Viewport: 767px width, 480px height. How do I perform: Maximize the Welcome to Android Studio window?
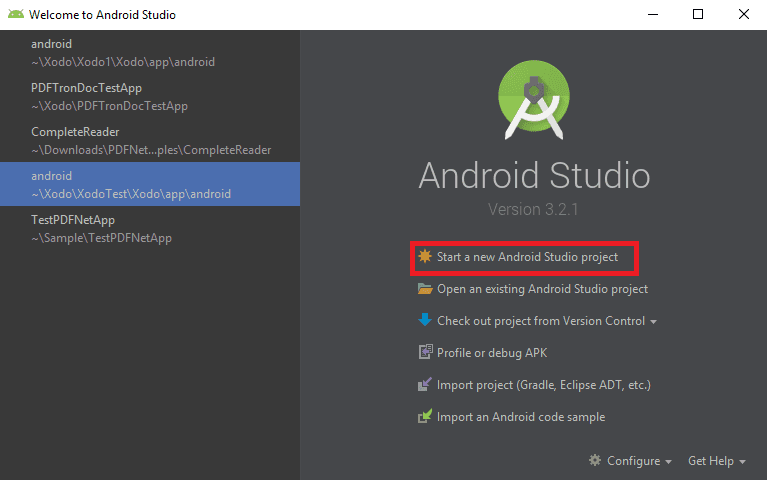coord(698,14)
